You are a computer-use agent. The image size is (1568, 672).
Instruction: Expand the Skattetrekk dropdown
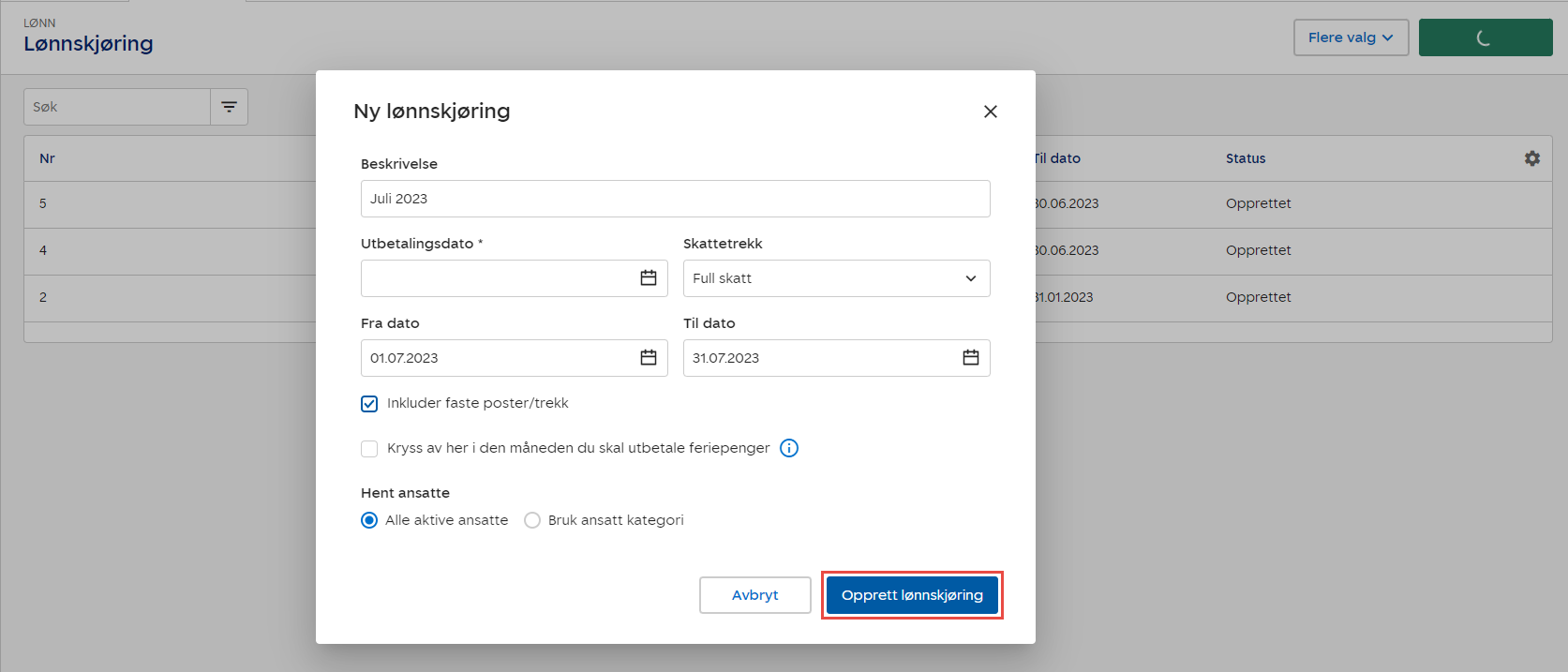click(836, 278)
